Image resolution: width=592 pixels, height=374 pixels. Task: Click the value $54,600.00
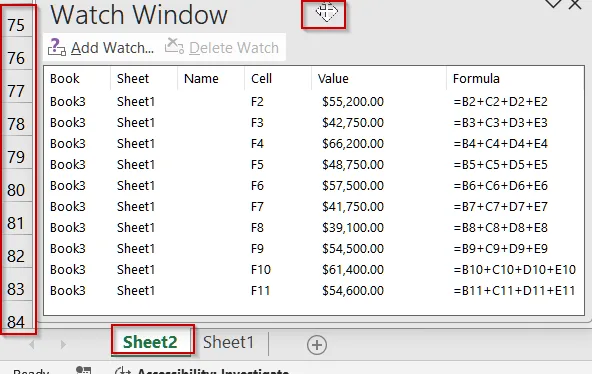point(353,291)
